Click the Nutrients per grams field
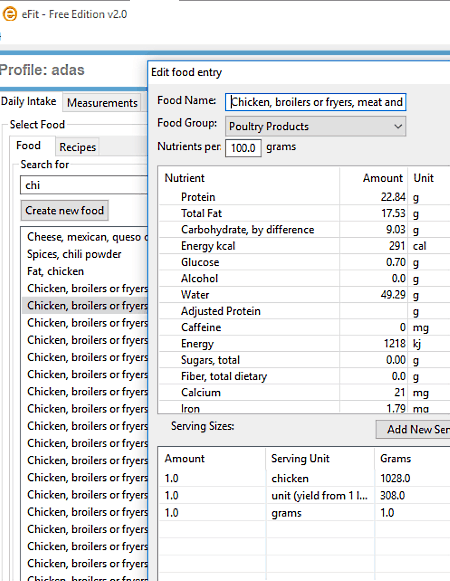 (243, 148)
